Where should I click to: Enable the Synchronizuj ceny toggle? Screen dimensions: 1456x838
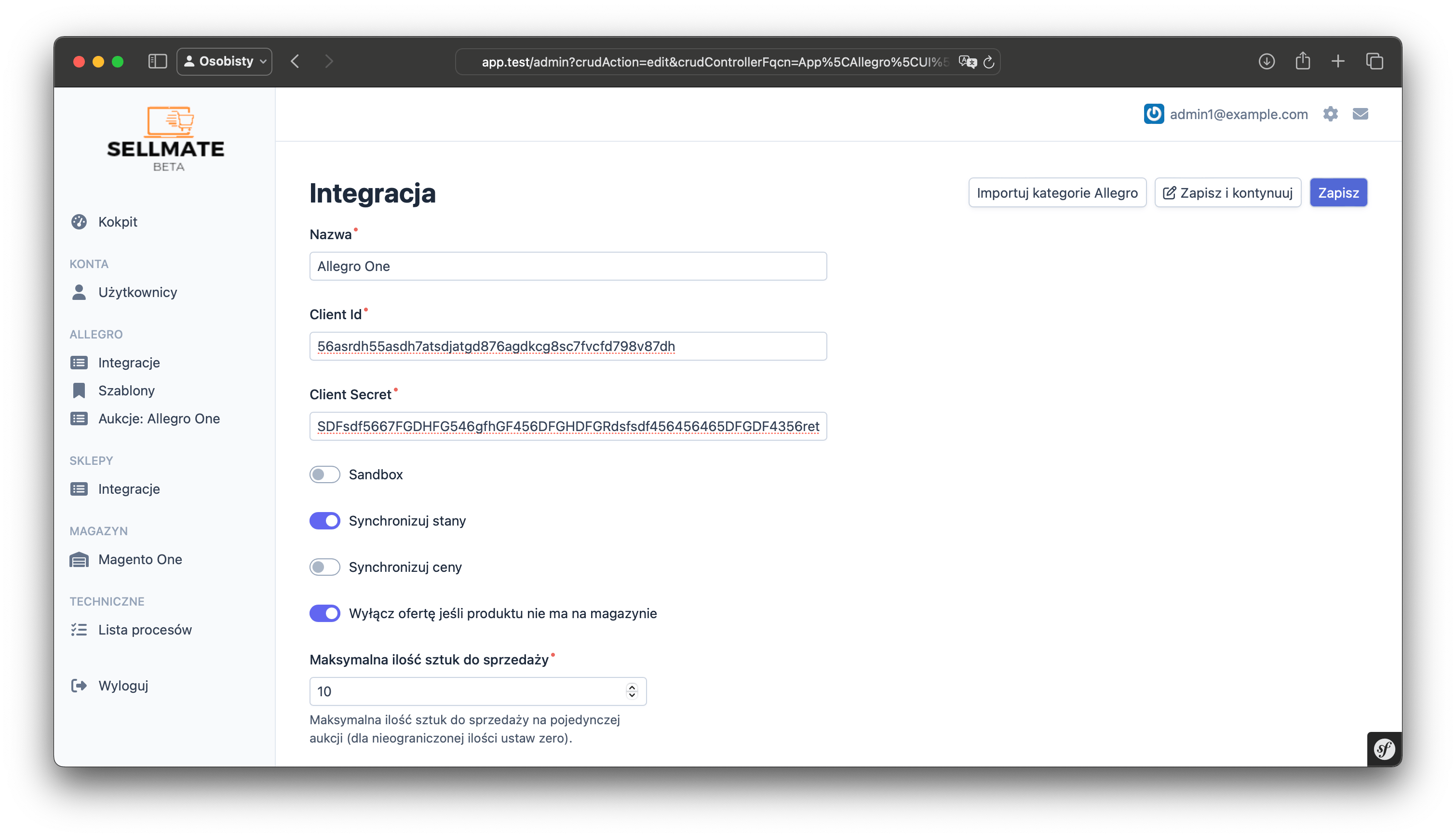324,567
